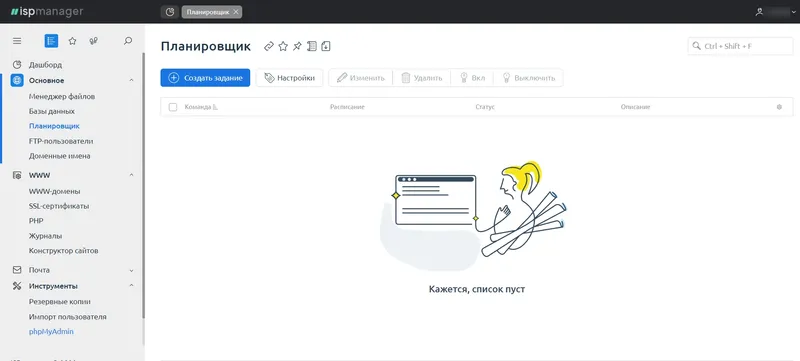Collapse the Основное section
Screen dimensions: 800x361
point(131,81)
